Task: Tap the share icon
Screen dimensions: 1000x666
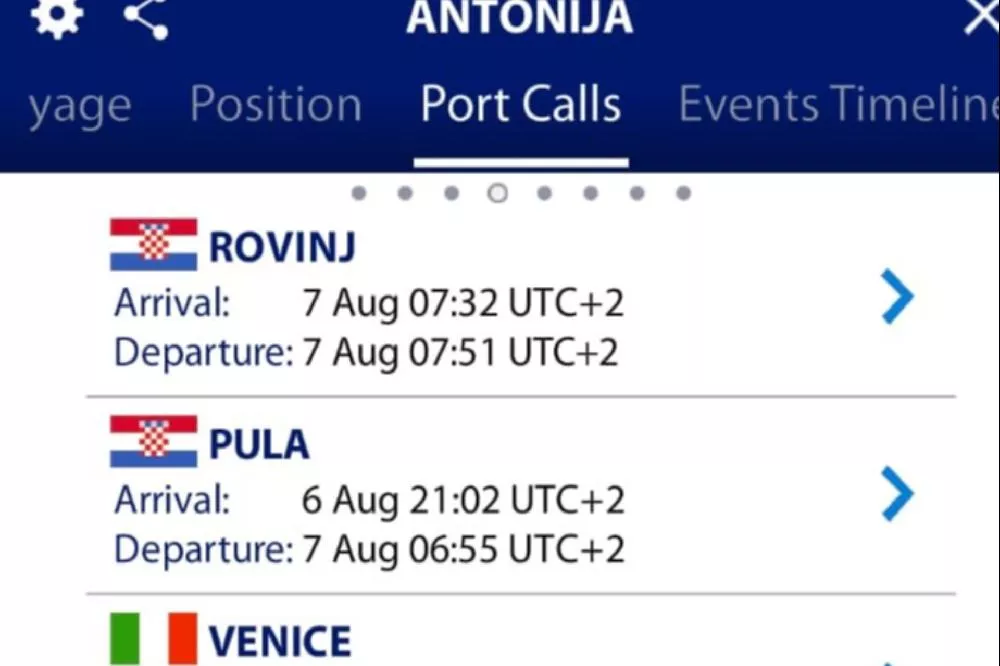Action: (146, 17)
